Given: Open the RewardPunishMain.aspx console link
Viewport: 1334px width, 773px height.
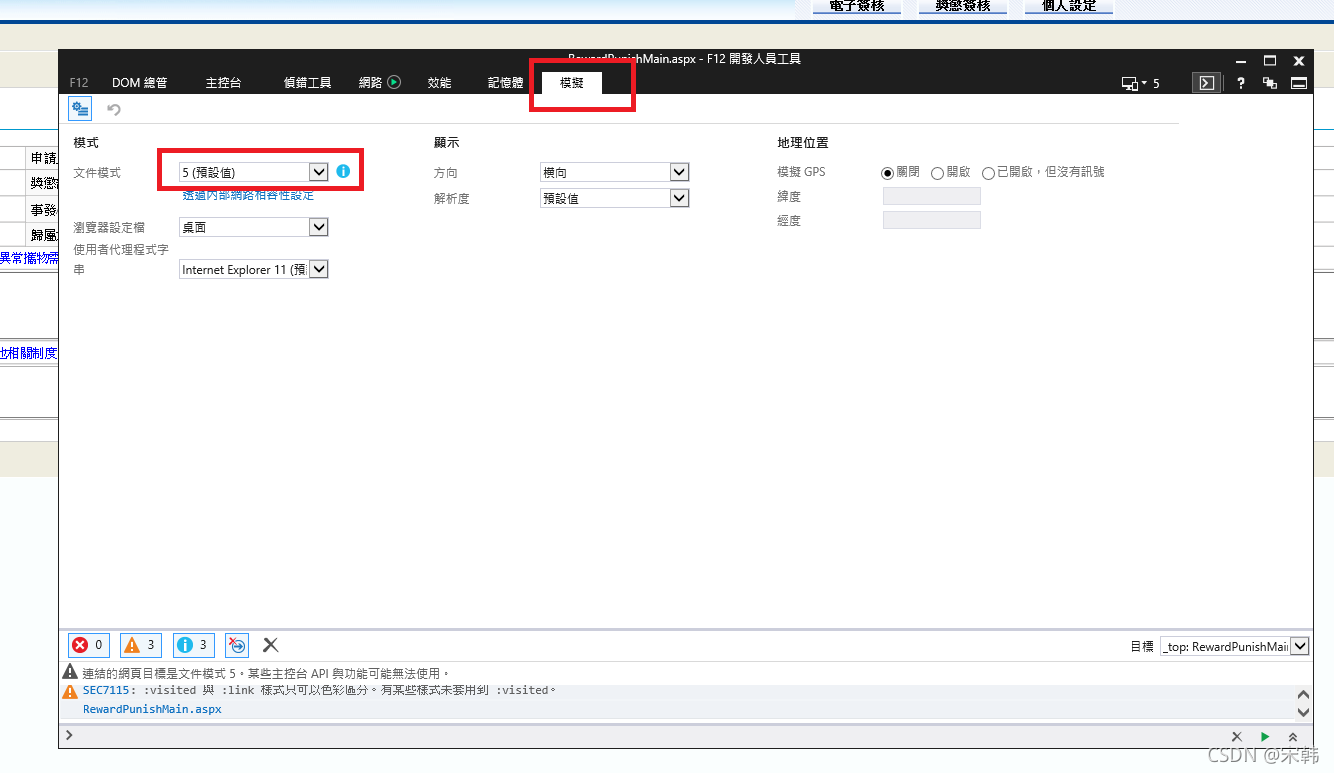Looking at the screenshot, I should pos(152,709).
